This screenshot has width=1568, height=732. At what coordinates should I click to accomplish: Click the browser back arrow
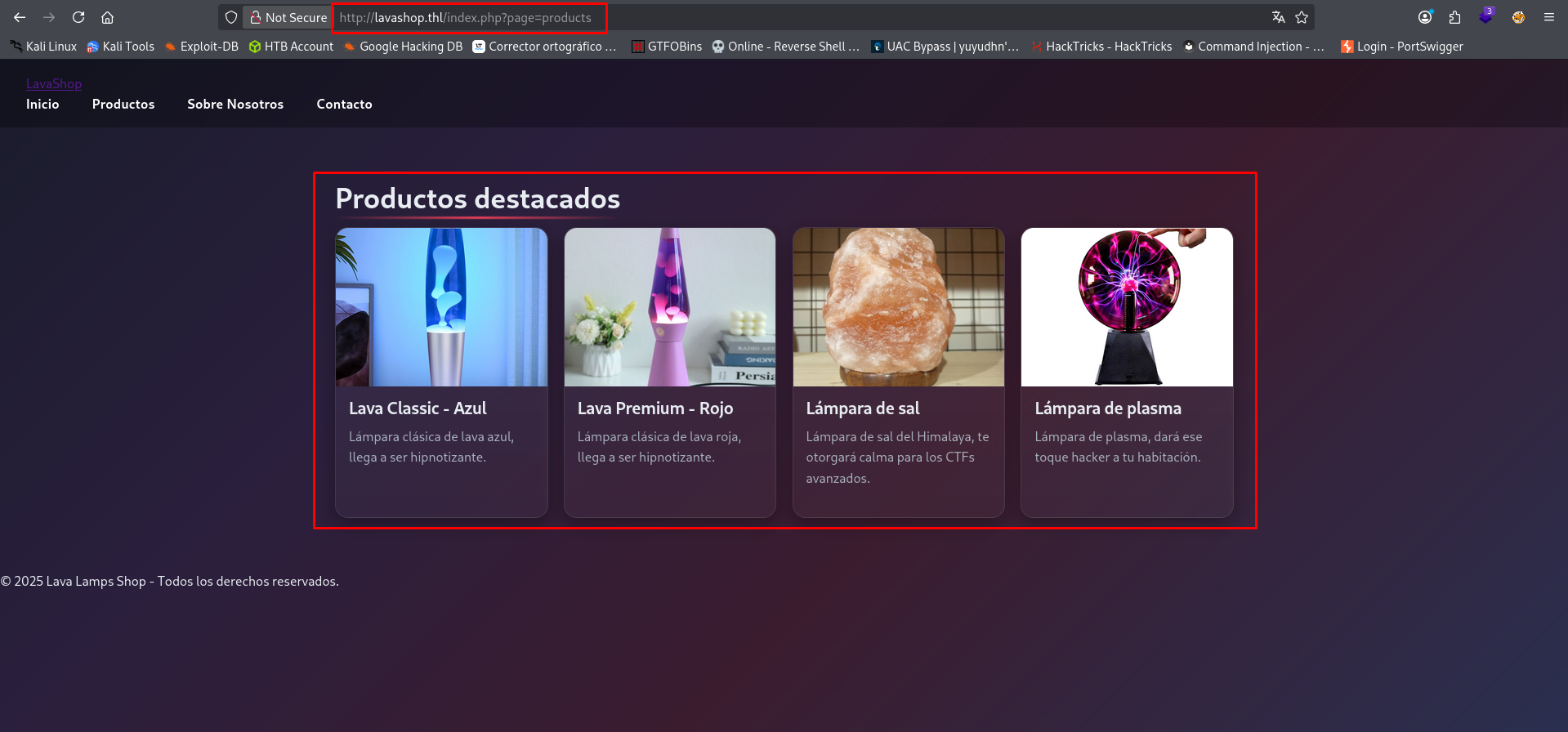pyautogui.click(x=20, y=17)
